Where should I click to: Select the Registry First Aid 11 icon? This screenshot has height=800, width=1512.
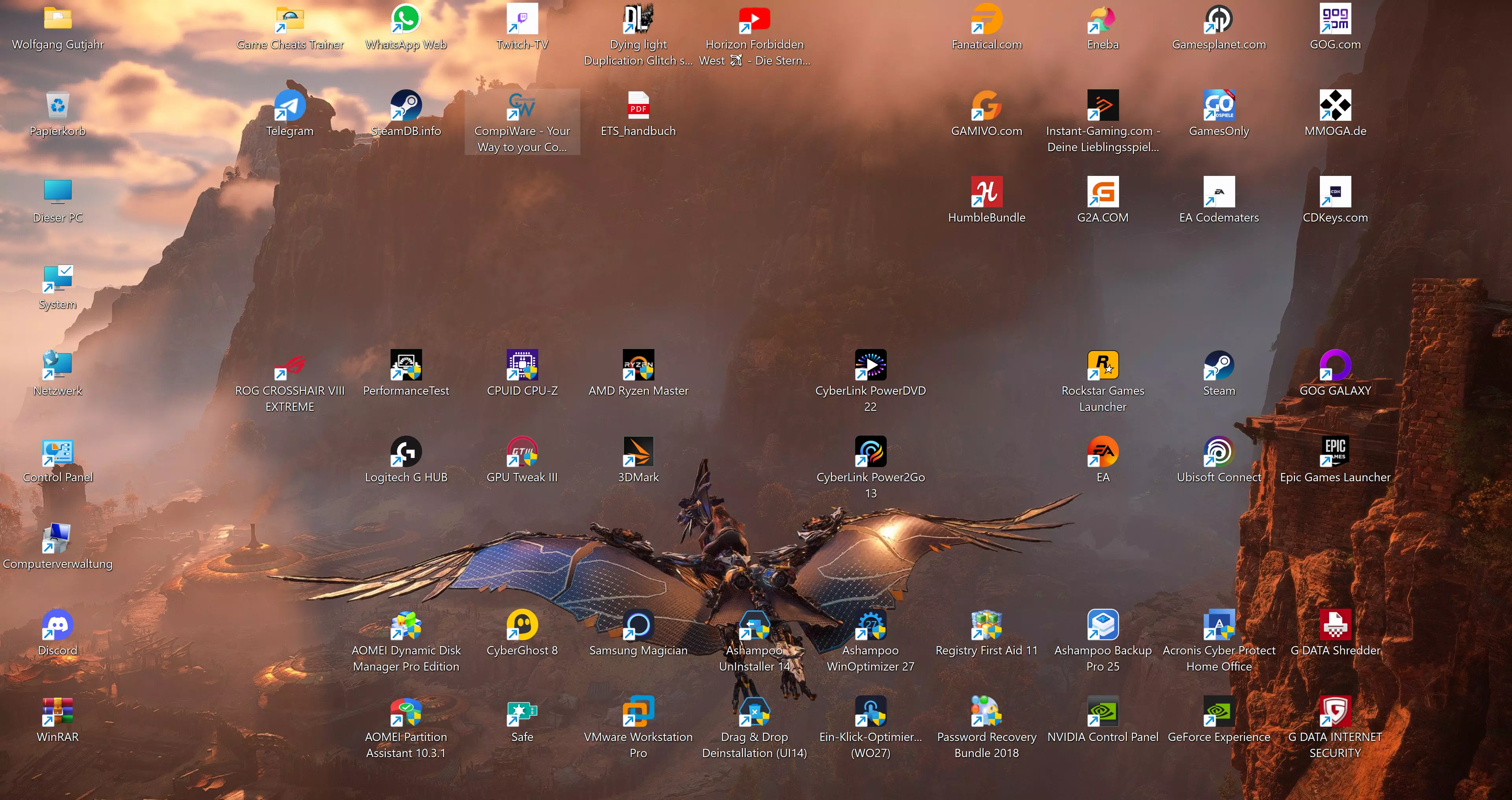987,624
